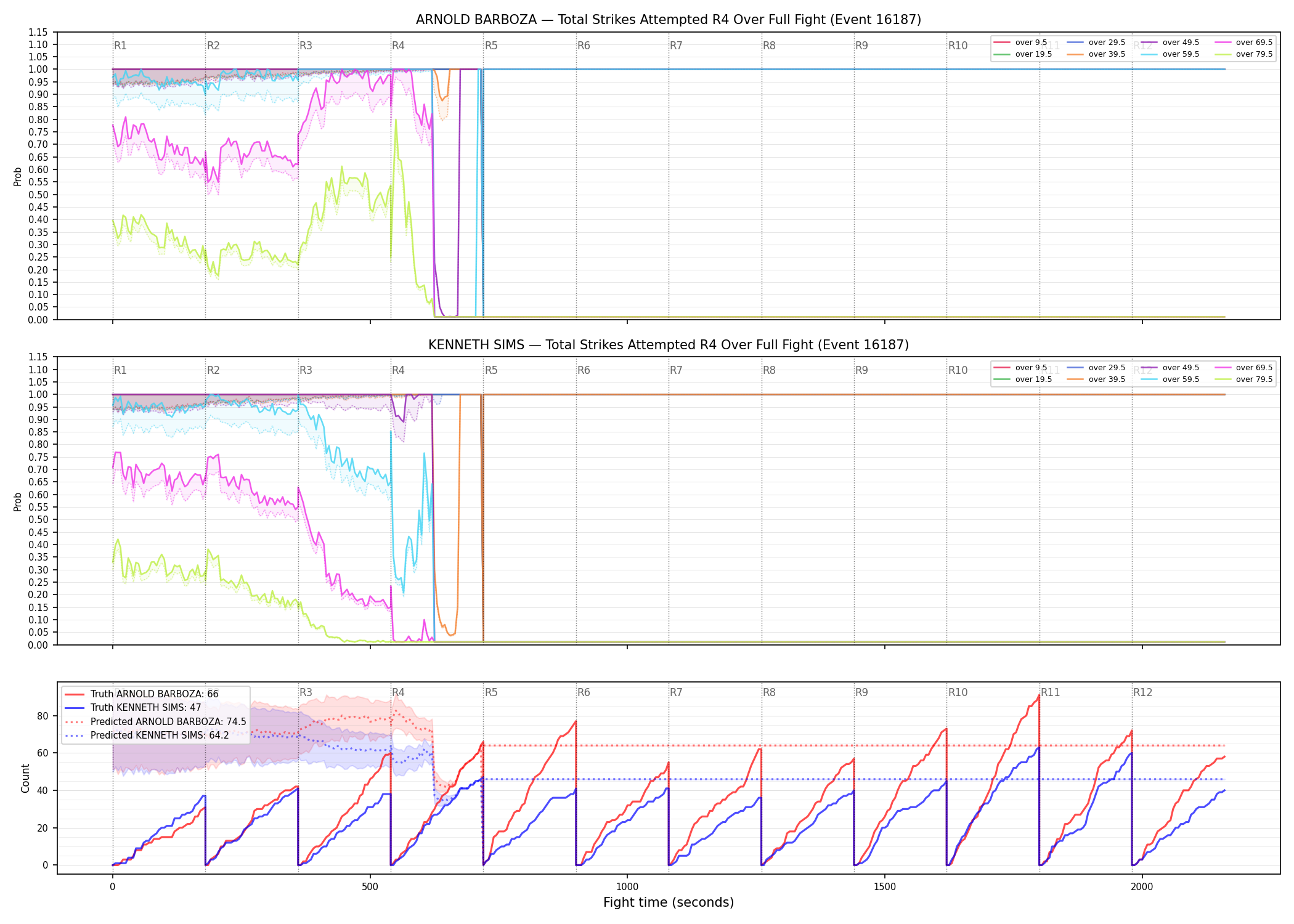
Task: Select 'over 69.5' legend entry in middle chart
Action: [x=1243, y=368]
